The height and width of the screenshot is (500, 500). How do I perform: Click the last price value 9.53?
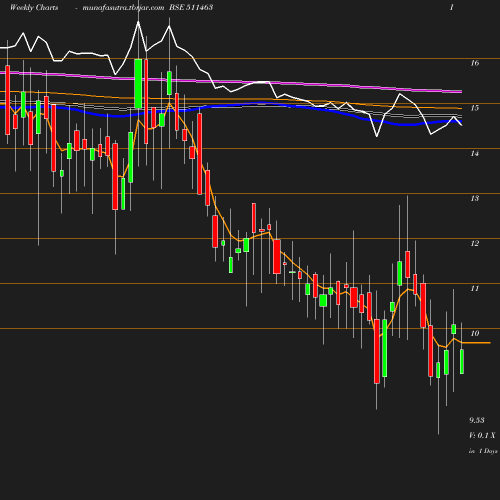pos(477,420)
